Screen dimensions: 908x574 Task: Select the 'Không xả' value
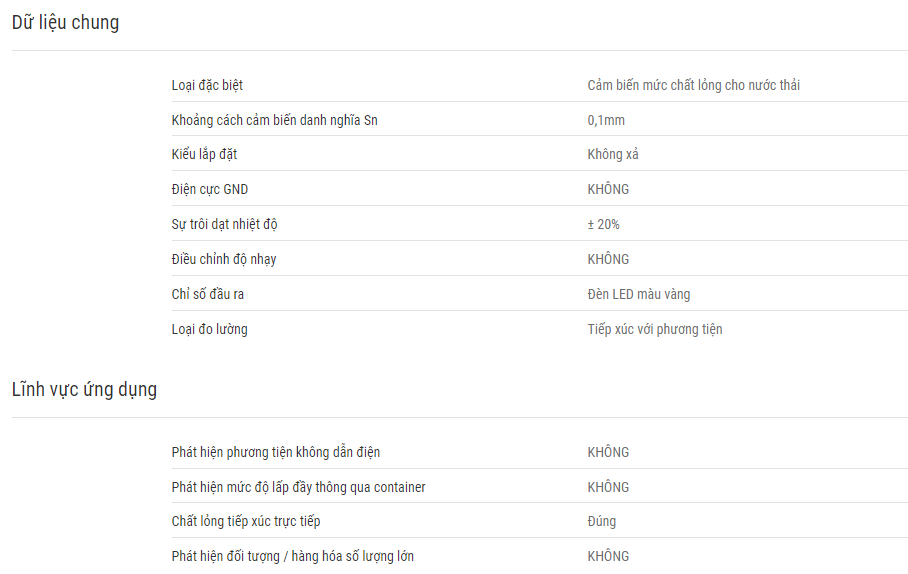(613, 154)
